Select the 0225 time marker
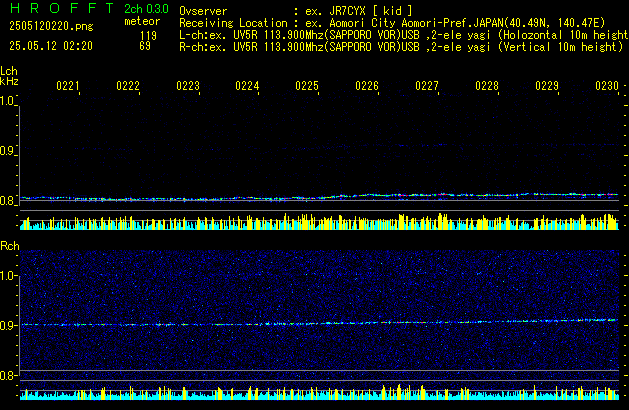 307,86
